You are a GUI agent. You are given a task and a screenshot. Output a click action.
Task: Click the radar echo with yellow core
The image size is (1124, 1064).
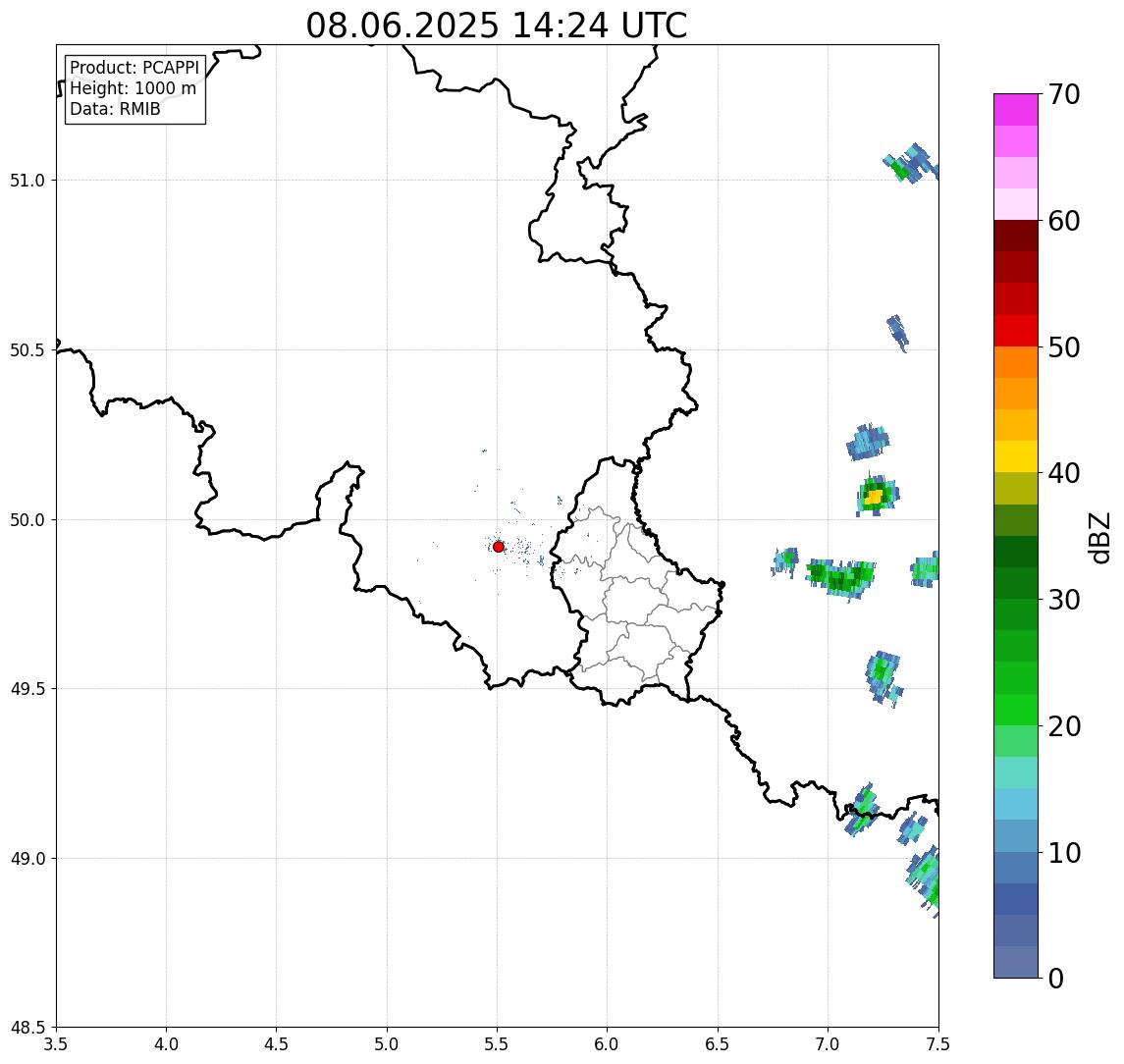click(876, 496)
